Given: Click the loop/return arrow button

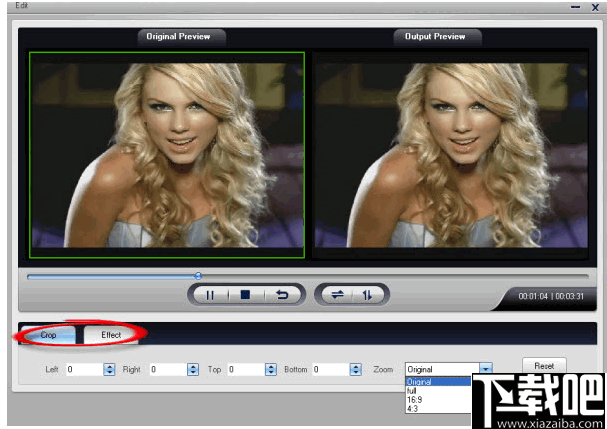Looking at the screenshot, I should pyautogui.click(x=282, y=295).
